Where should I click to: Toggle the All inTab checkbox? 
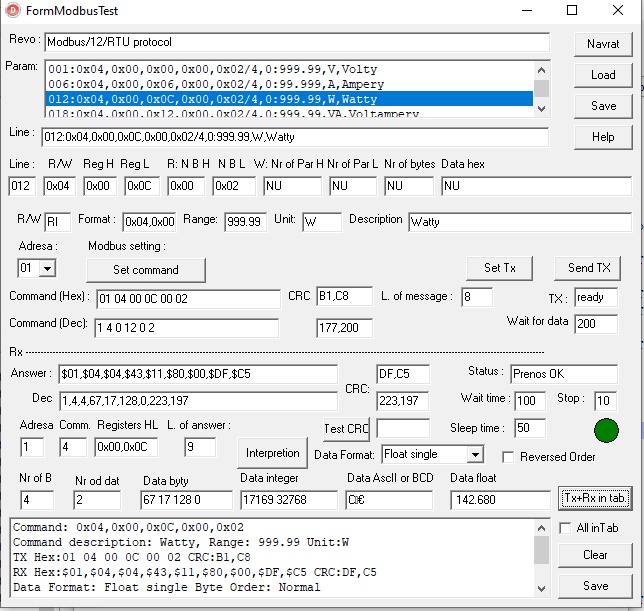[x=568, y=527]
